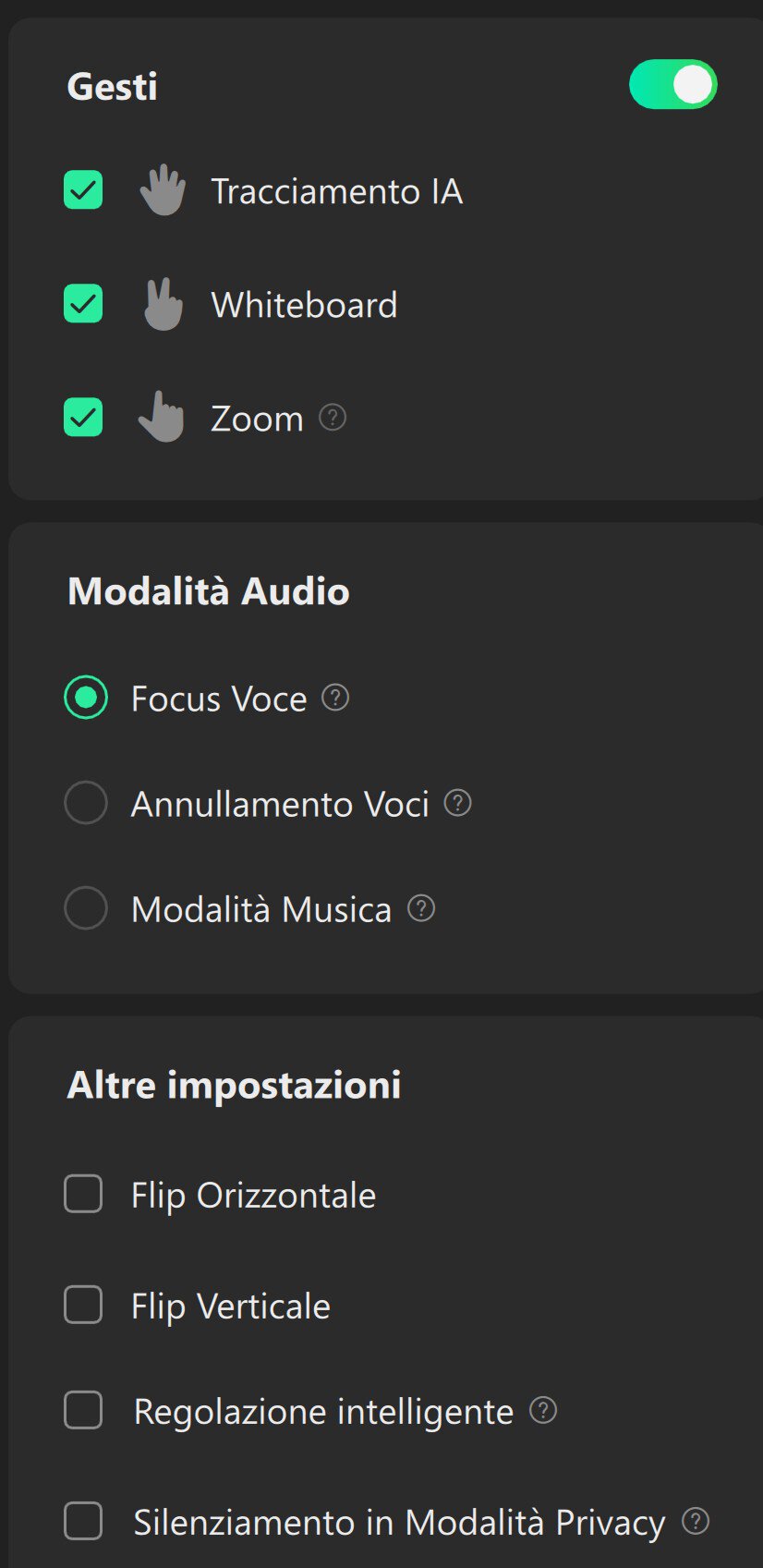Turn off the Gesti toggle switch

[672, 85]
